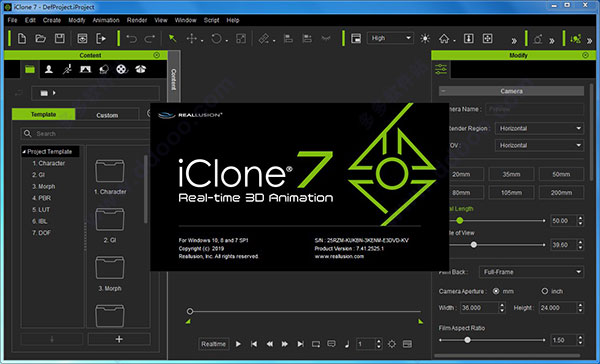
Task: Click the plus add button in Content
Action: pyautogui.click(x=119, y=339)
